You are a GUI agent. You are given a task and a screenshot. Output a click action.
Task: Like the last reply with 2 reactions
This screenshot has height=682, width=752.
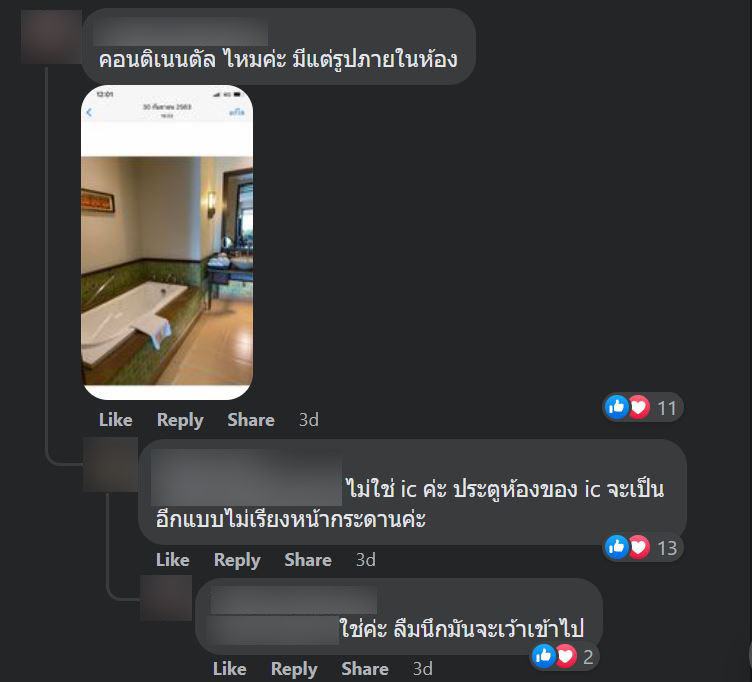(230, 669)
